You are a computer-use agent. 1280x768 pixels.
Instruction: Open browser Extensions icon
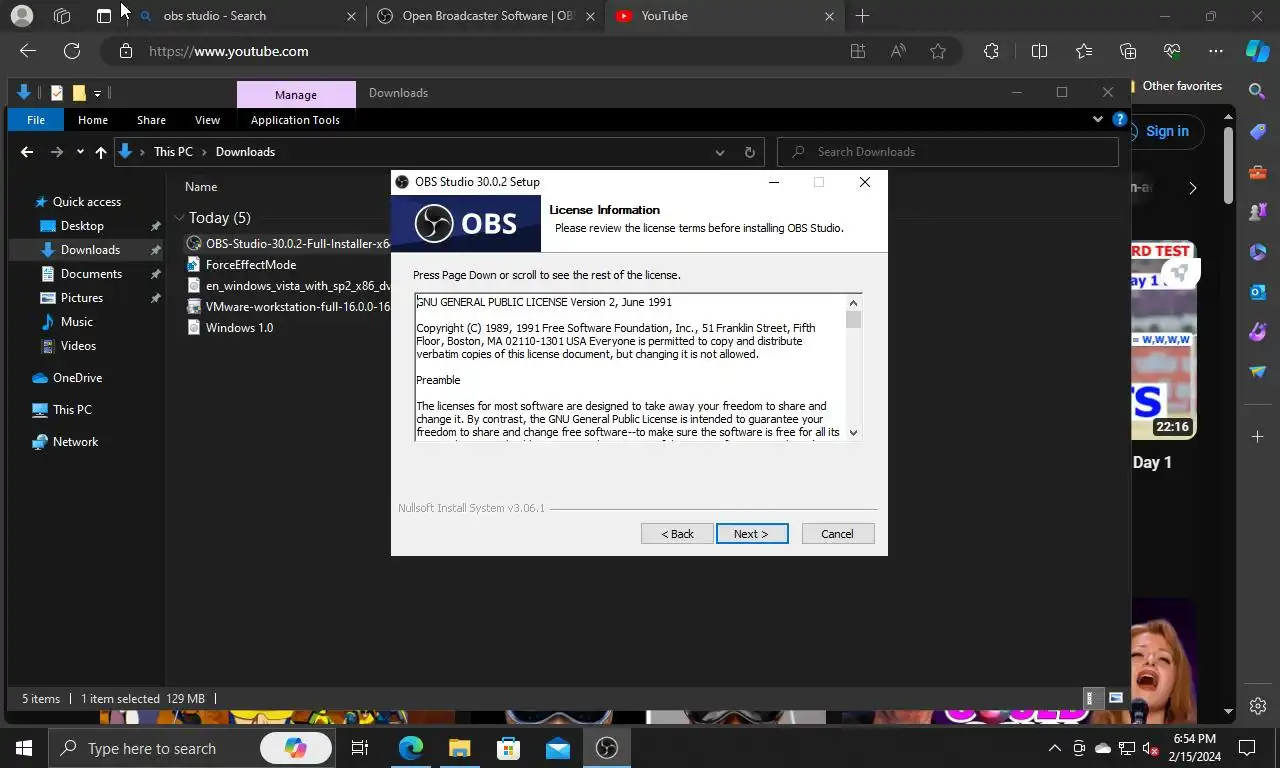(x=991, y=51)
